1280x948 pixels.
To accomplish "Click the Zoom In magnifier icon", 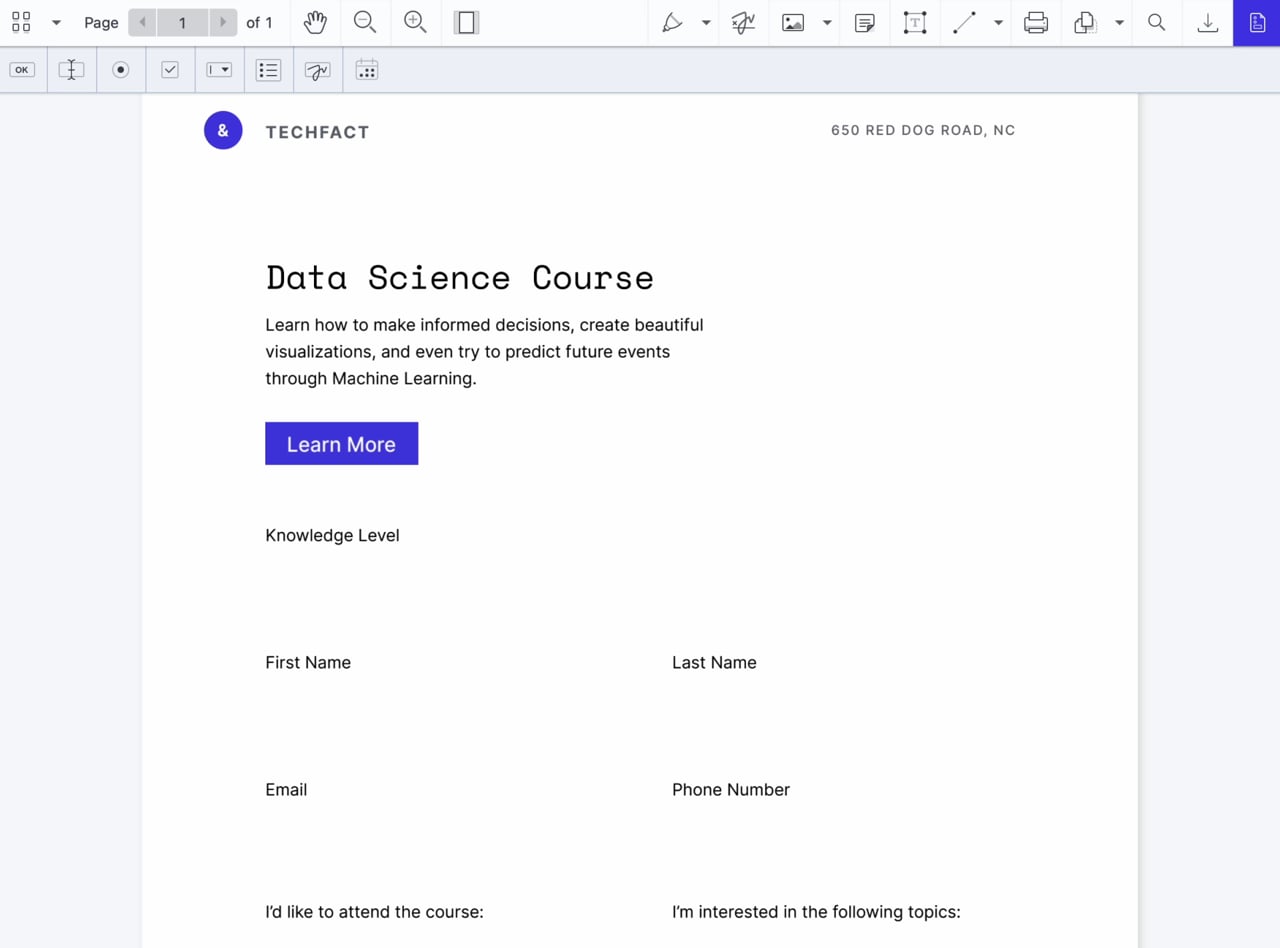I will pos(415,22).
